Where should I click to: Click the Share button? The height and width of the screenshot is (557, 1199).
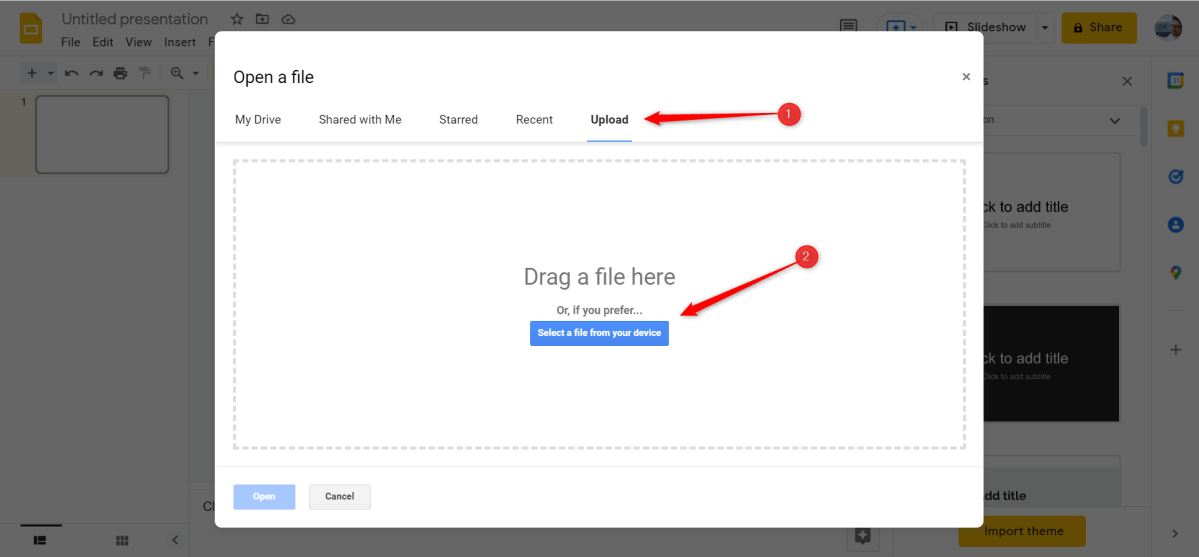[x=1099, y=28]
